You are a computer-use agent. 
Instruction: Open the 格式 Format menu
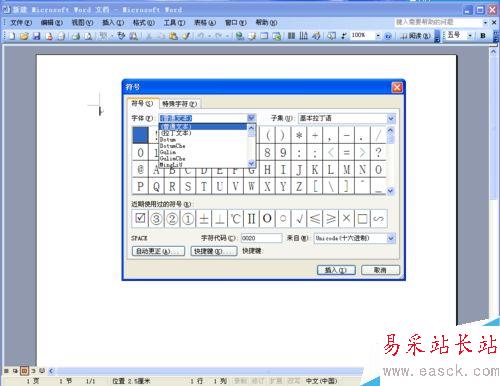pyautogui.click(x=144, y=23)
